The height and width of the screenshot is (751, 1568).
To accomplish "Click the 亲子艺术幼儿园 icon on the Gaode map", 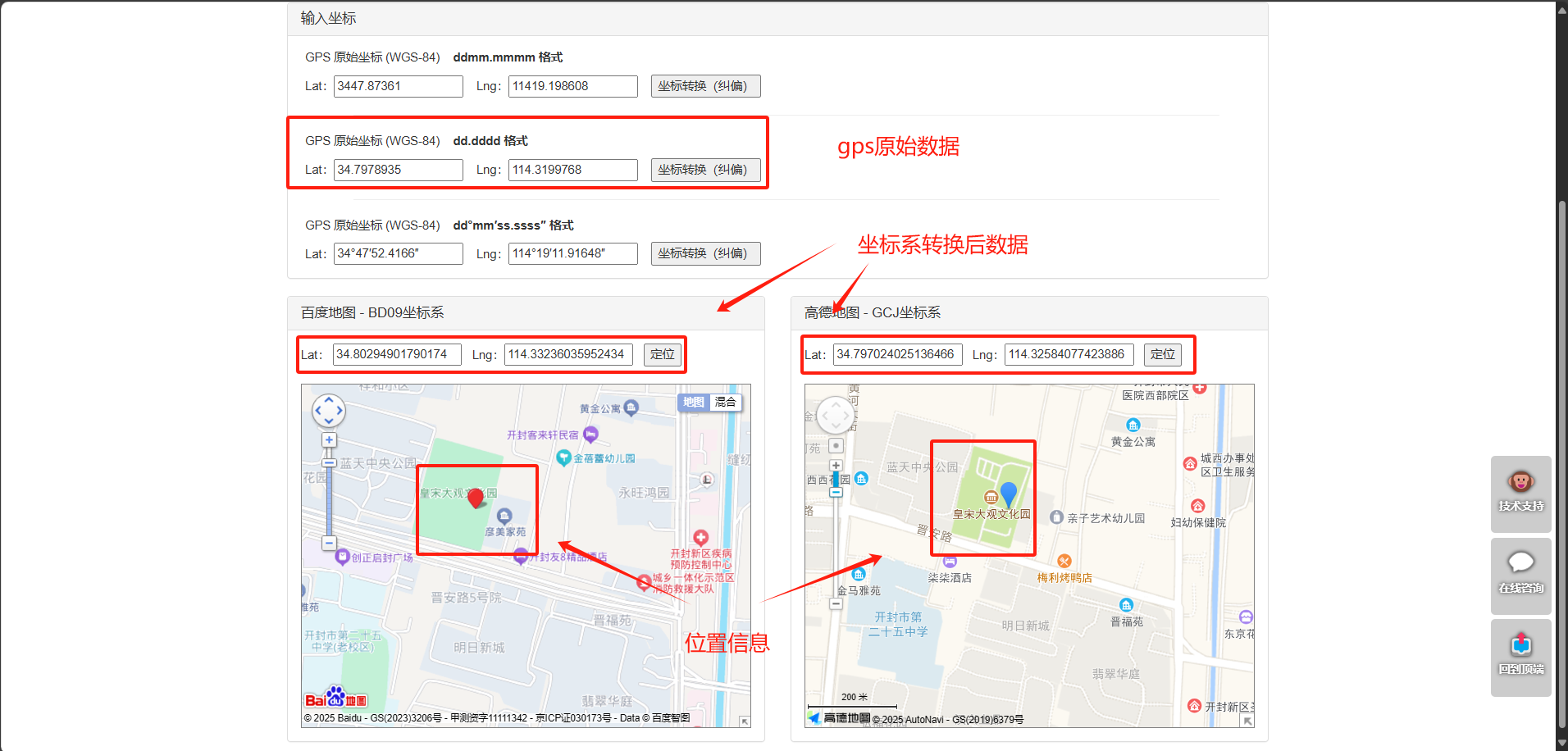I will pos(1057,517).
